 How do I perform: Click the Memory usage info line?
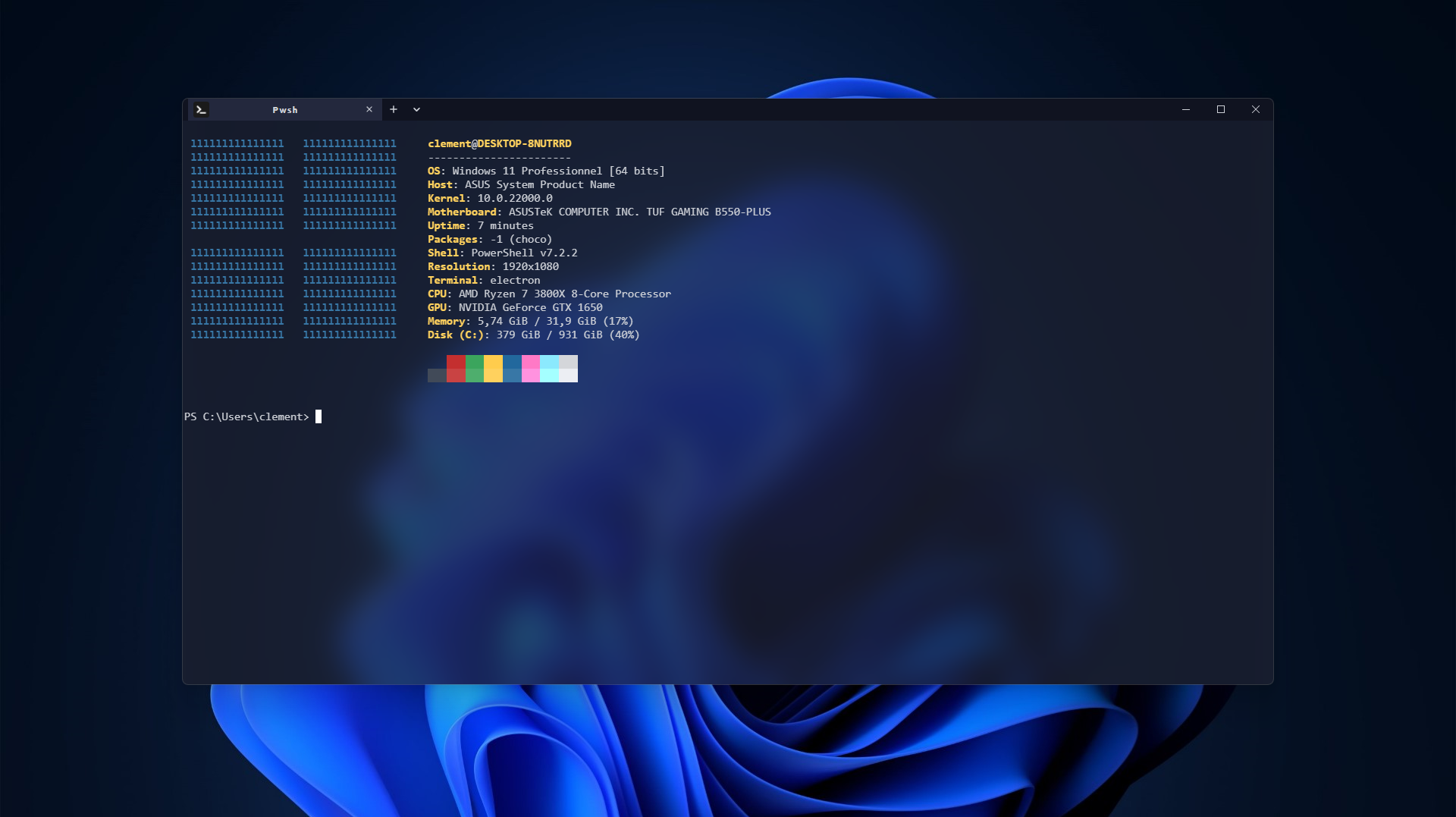pyautogui.click(x=529, y=321)
